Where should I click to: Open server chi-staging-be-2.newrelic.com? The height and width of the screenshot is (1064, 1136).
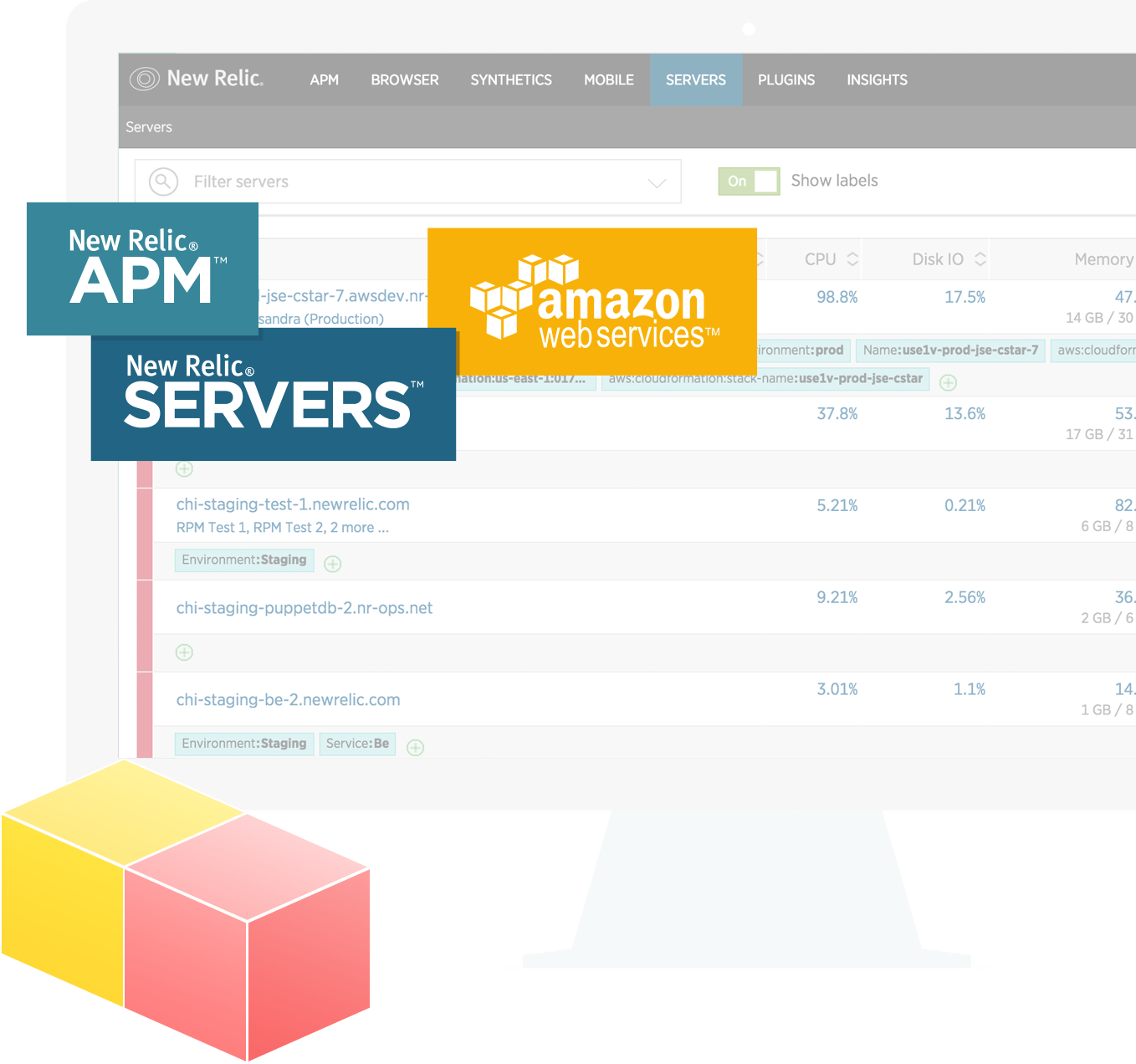[x=288, y=700]
